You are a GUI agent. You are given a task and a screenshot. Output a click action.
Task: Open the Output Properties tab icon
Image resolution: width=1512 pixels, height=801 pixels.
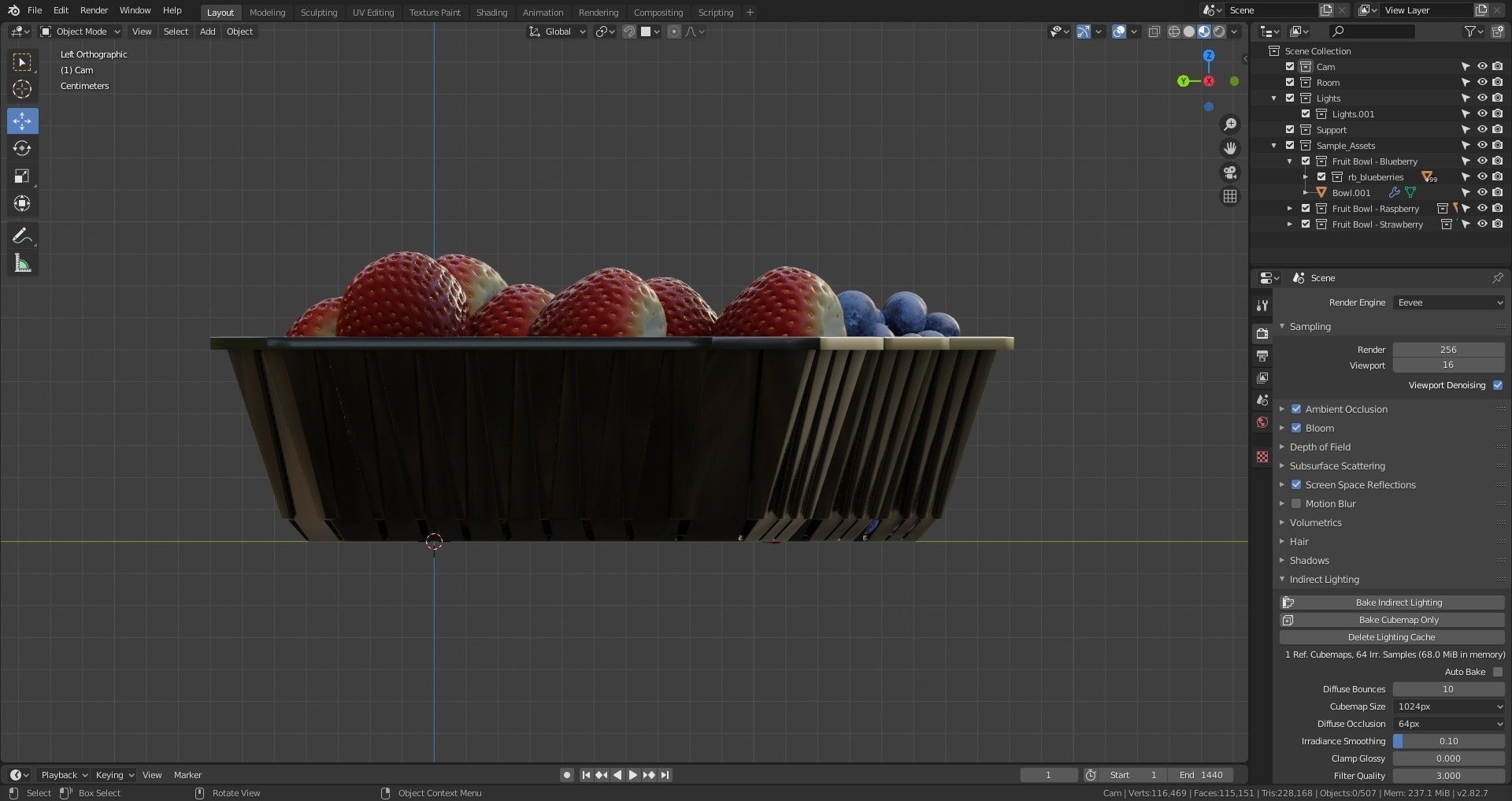pyautogui.click(x=1262, y=356)
